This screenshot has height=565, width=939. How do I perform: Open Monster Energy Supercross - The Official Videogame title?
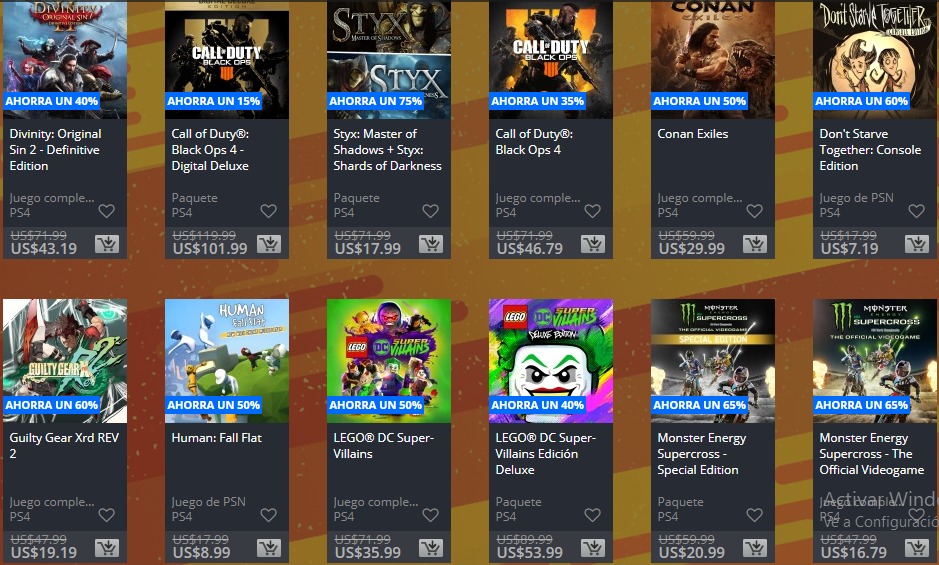[x=871, y=454]
